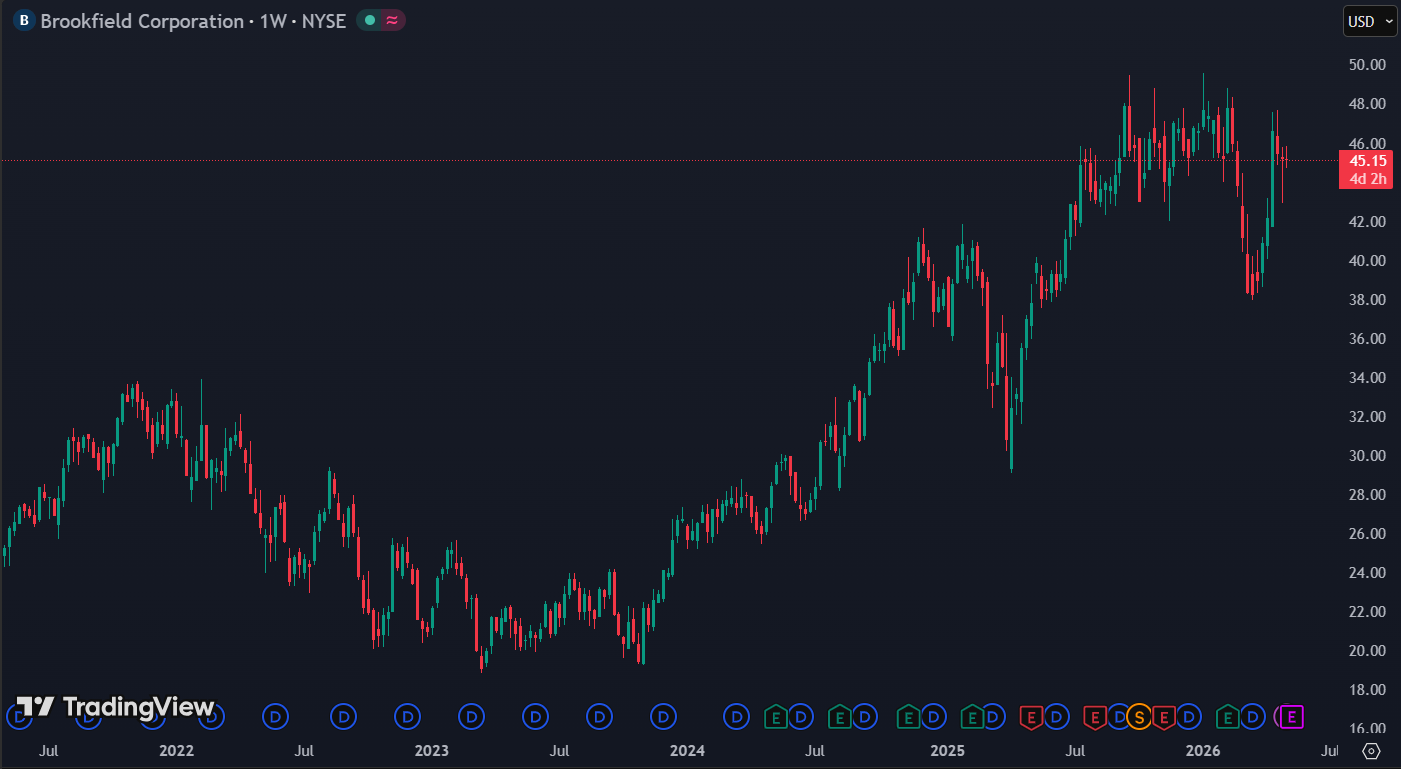Click the D dividend marker left of the purple E
The height and width of the screenshot is (769, 1401).
coord(1254,716)
